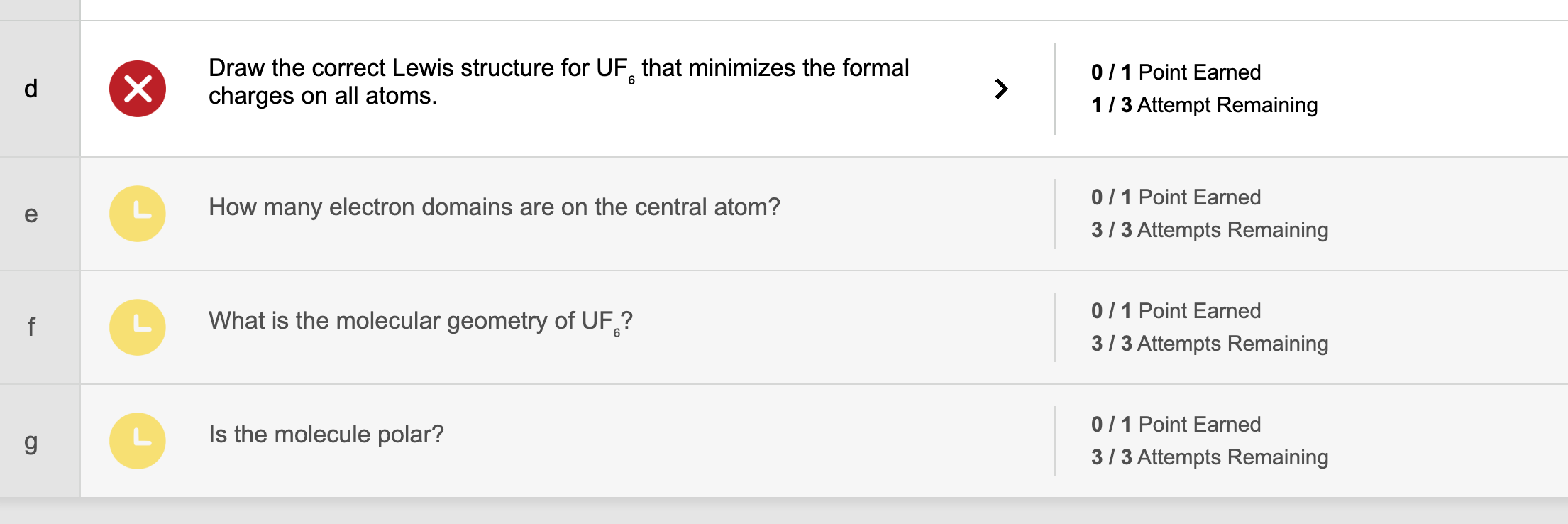Click the question 'Is the molecule polar?'

coord(326,433)
